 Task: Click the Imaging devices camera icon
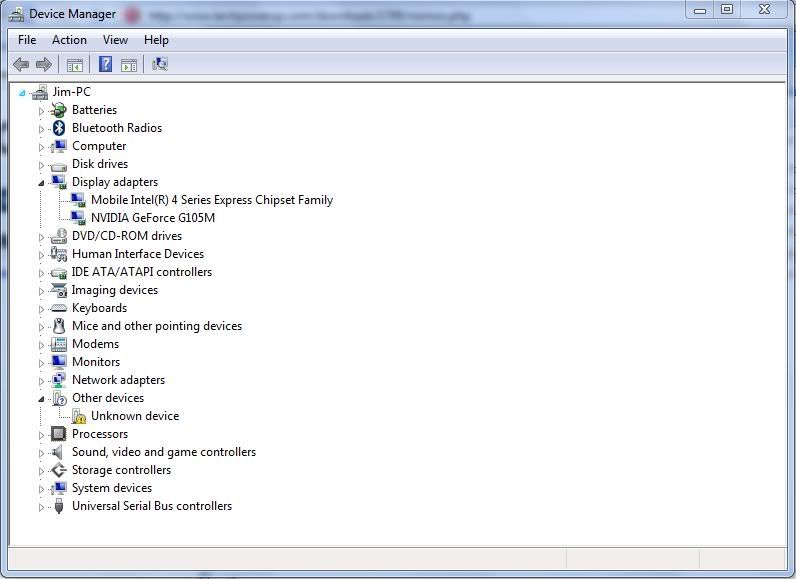(x=59, y=290)
